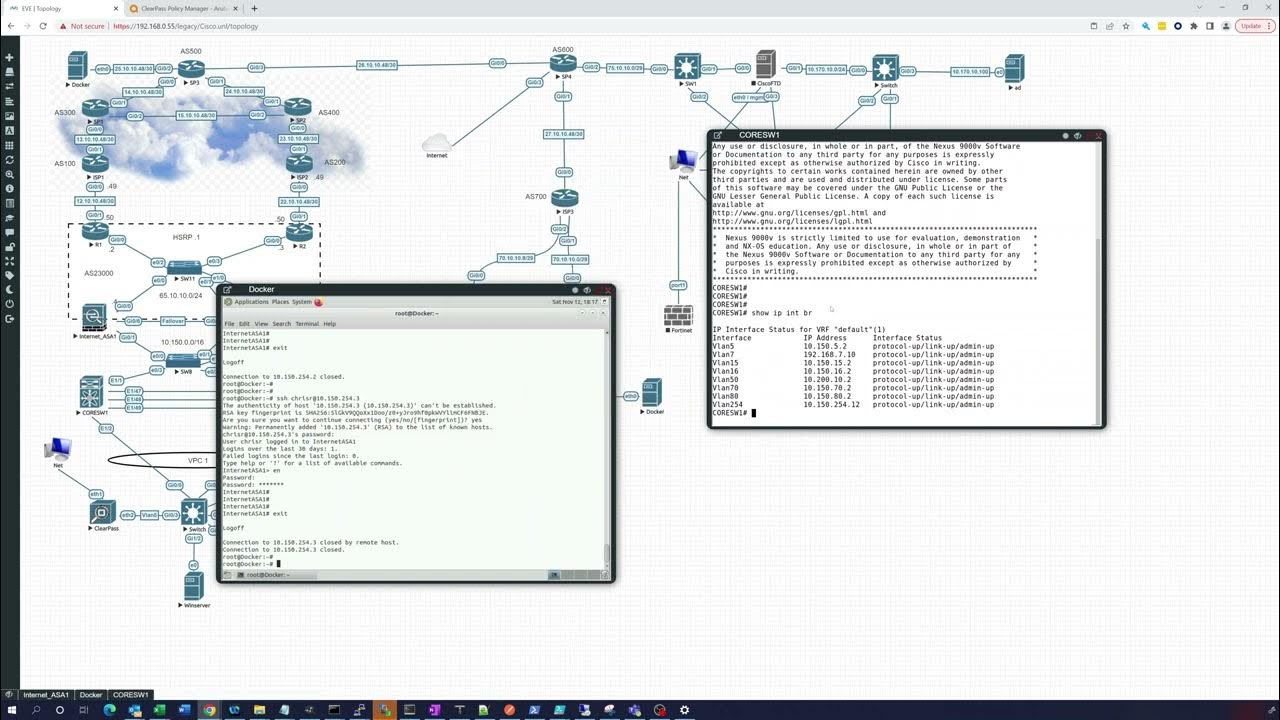1280x720 pixels.
Task: Open the pop-out icon on CORESW1 window title
Action: [x=718, y=135]
